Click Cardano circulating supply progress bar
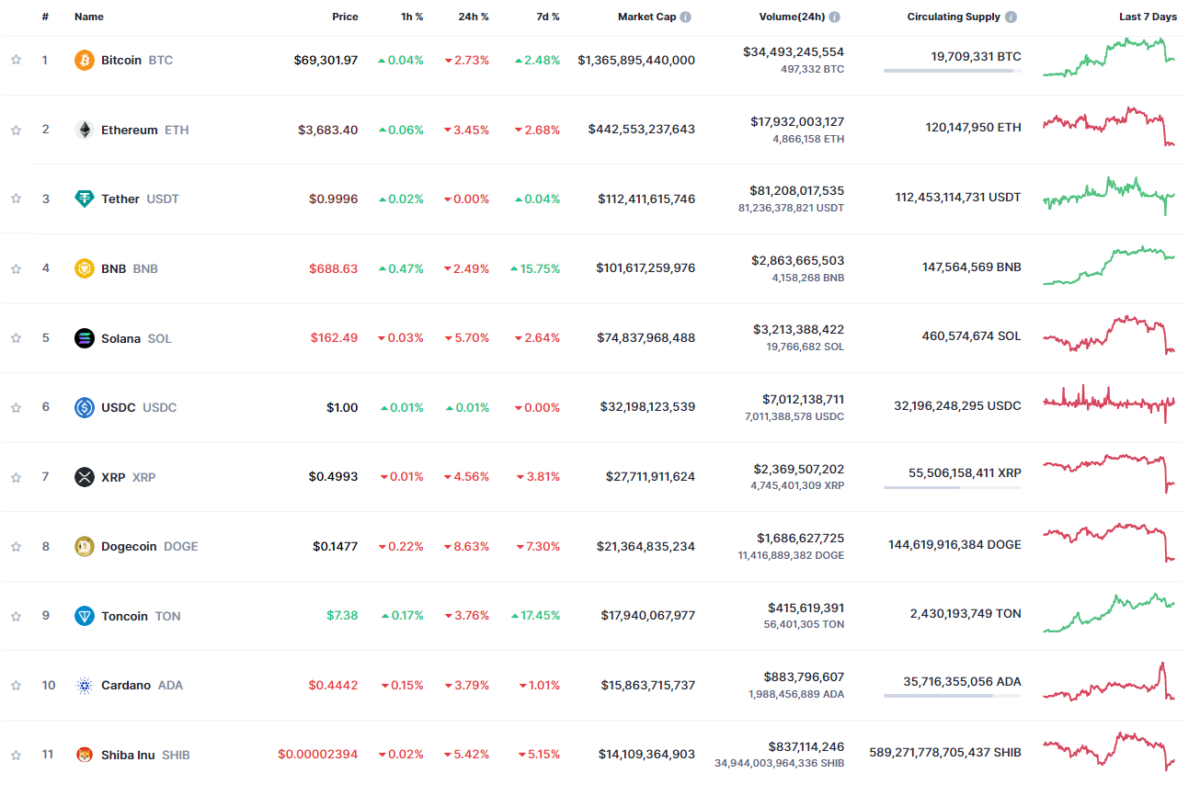The width and height of the screenshot is (1200, 785). click(952, 696)
